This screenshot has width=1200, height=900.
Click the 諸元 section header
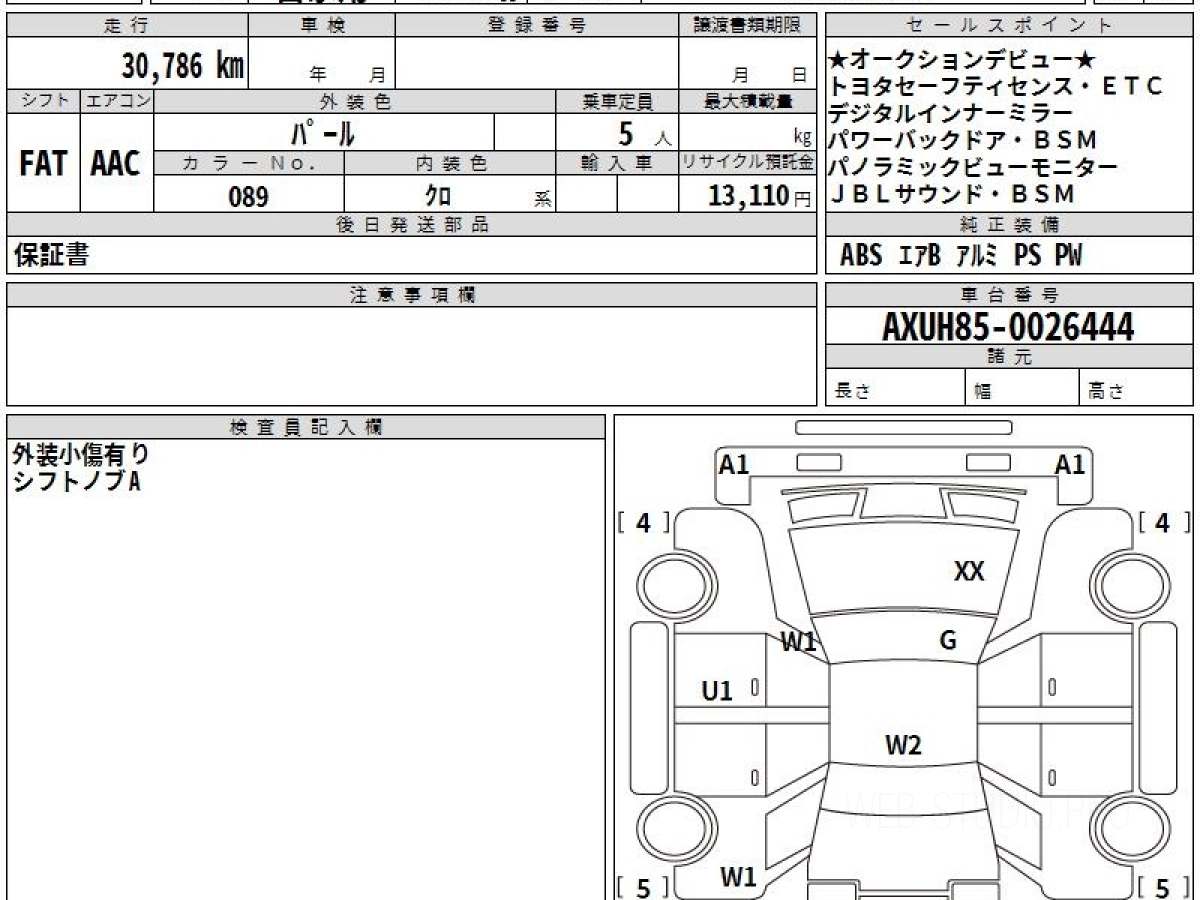tap(1009, 357)
